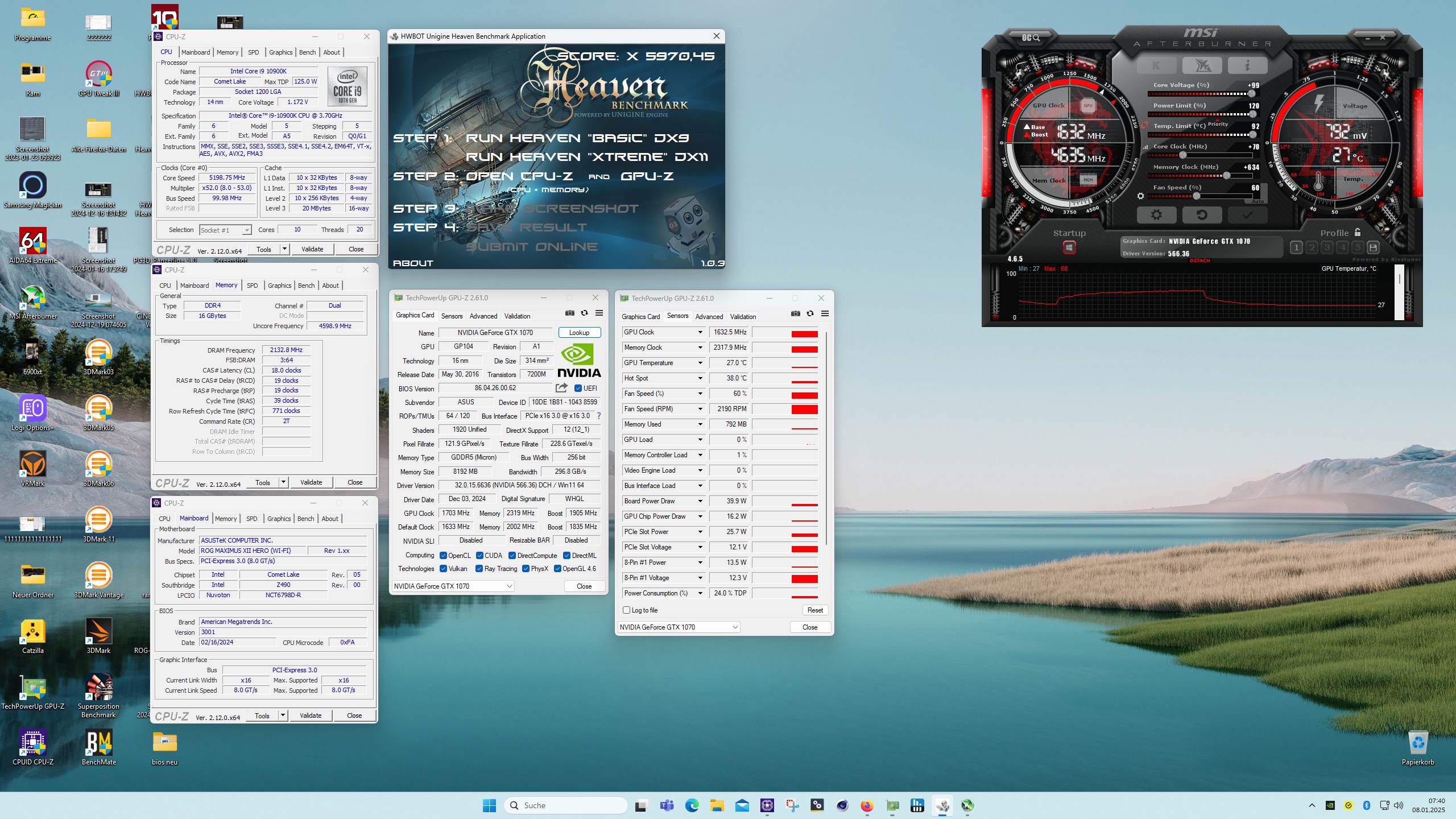
Task: Take screenshot in GPU-Z Sensors window
Action: (795, 314)
